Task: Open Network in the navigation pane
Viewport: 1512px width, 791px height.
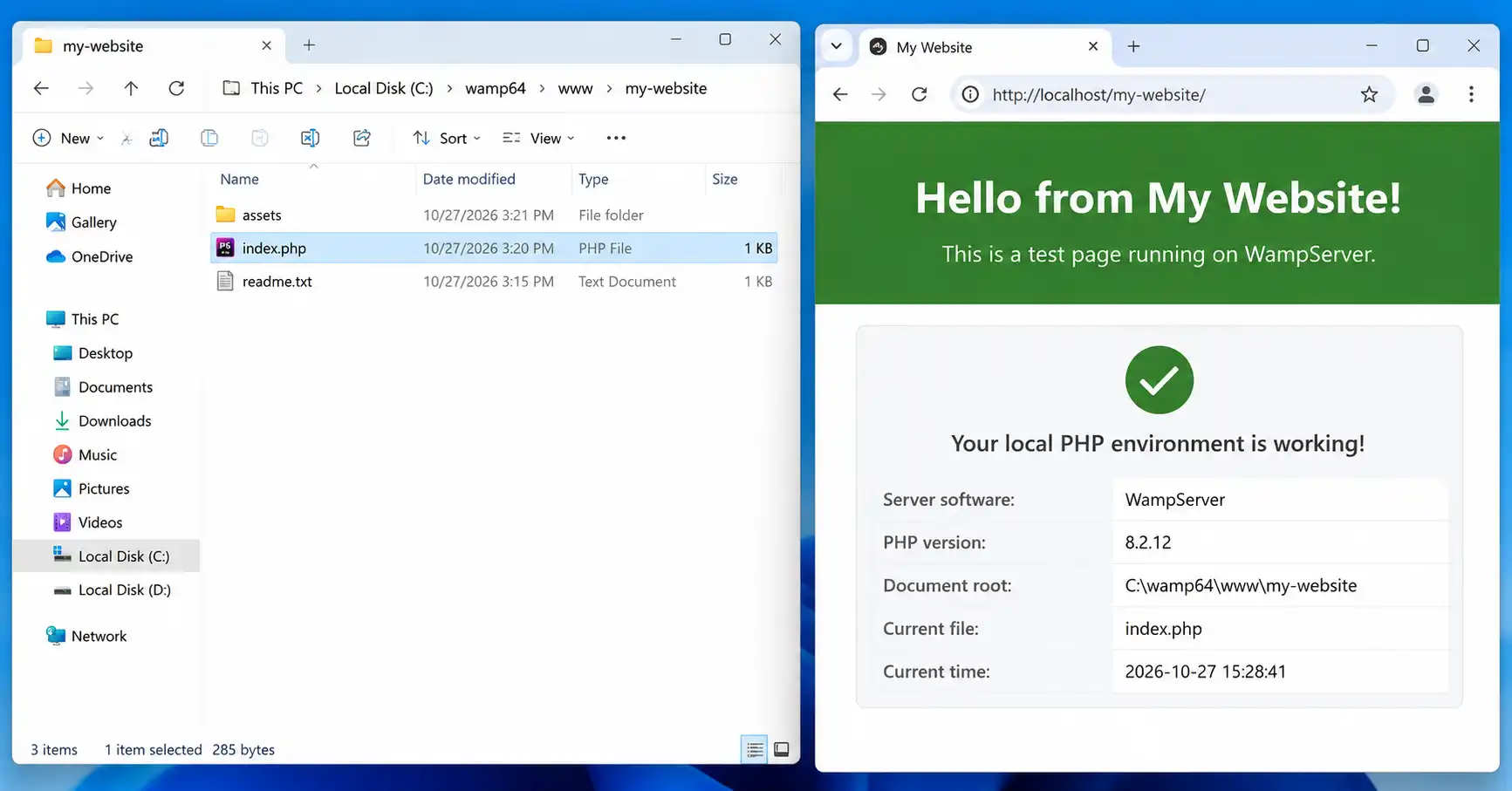Action: [x=86, y=636]
